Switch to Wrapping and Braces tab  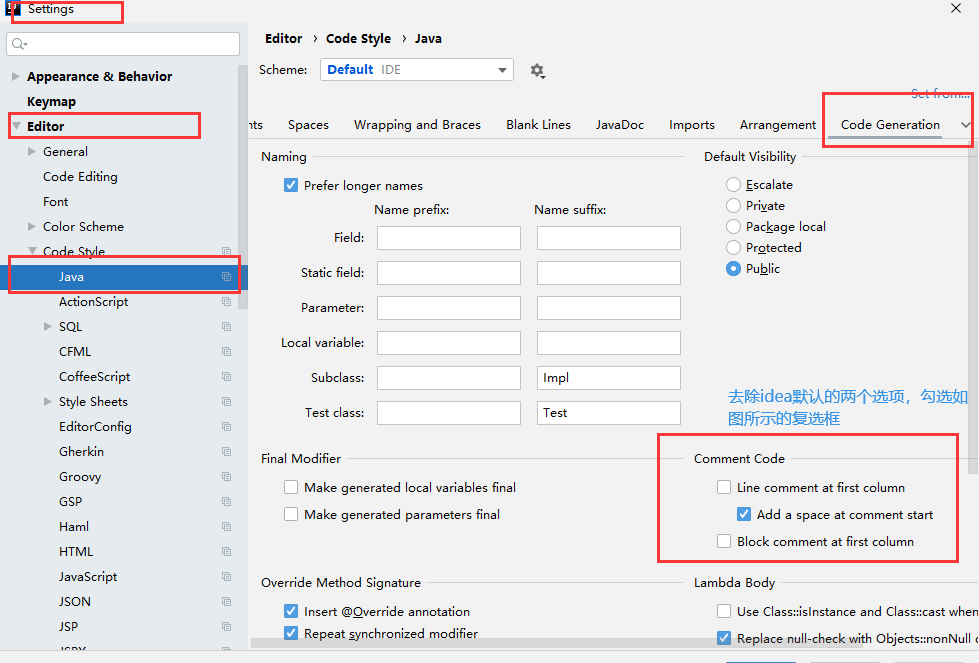pos(417,125)
